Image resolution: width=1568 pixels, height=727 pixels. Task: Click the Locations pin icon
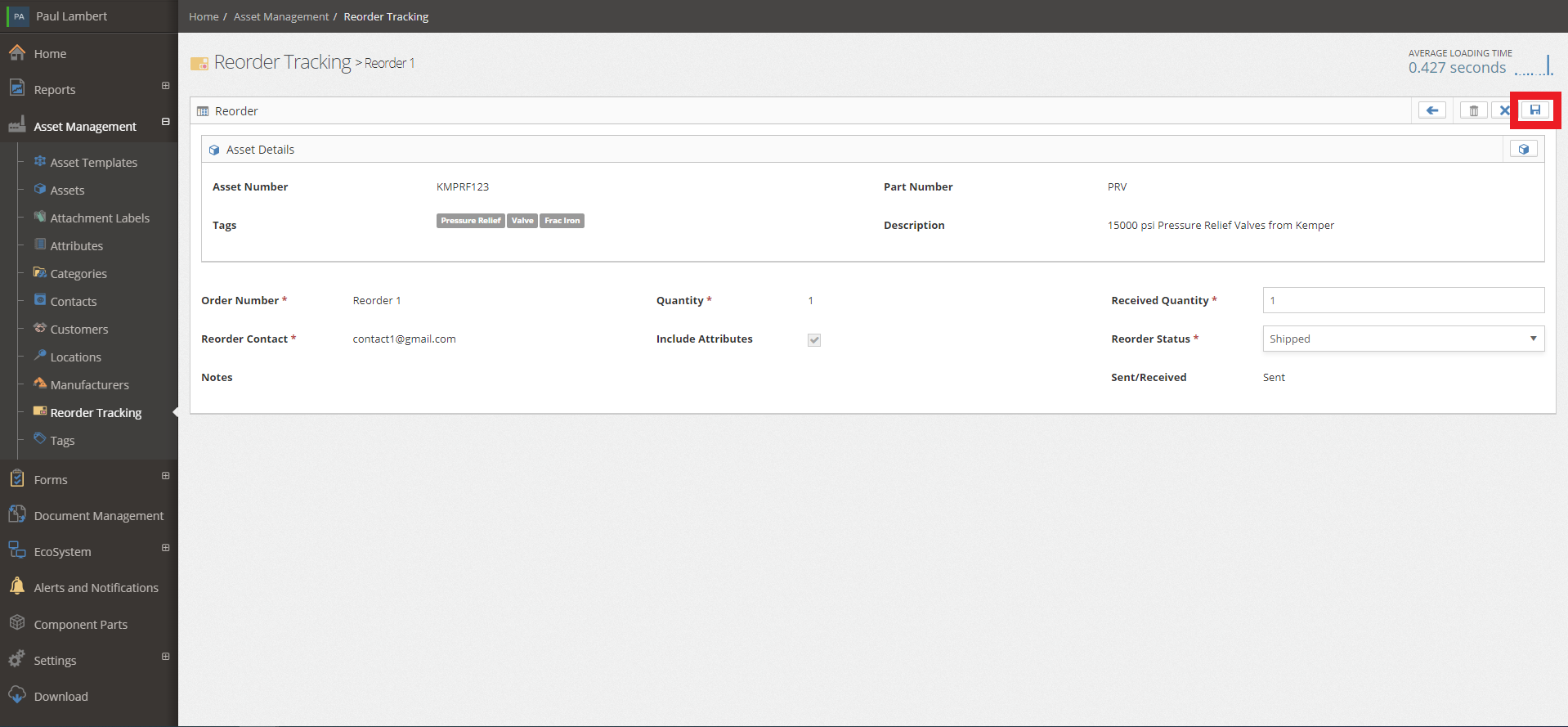tap(40, 356)
